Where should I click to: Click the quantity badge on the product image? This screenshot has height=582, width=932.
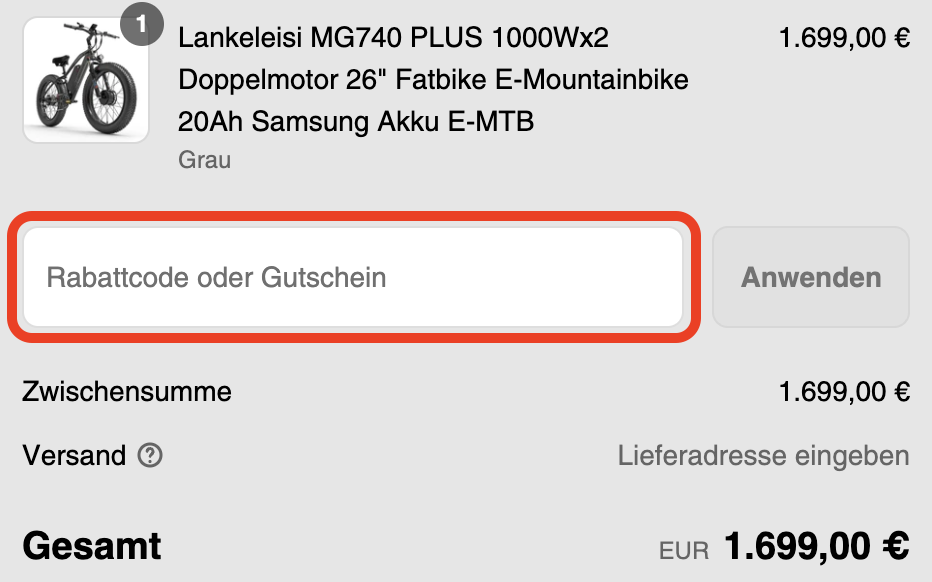coord(141,24)
